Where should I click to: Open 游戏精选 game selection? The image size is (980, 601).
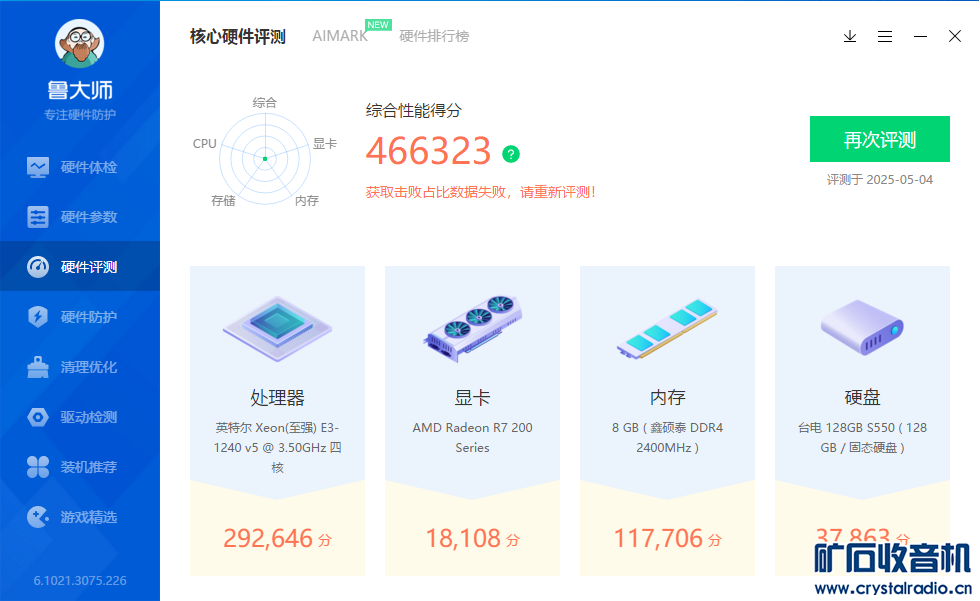80,517
